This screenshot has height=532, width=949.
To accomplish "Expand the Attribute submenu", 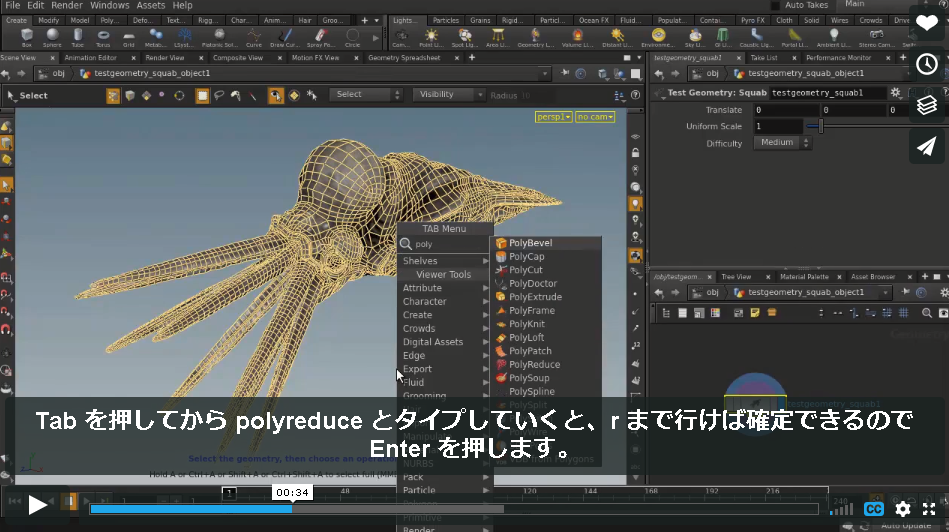I will tap(445, 288).
